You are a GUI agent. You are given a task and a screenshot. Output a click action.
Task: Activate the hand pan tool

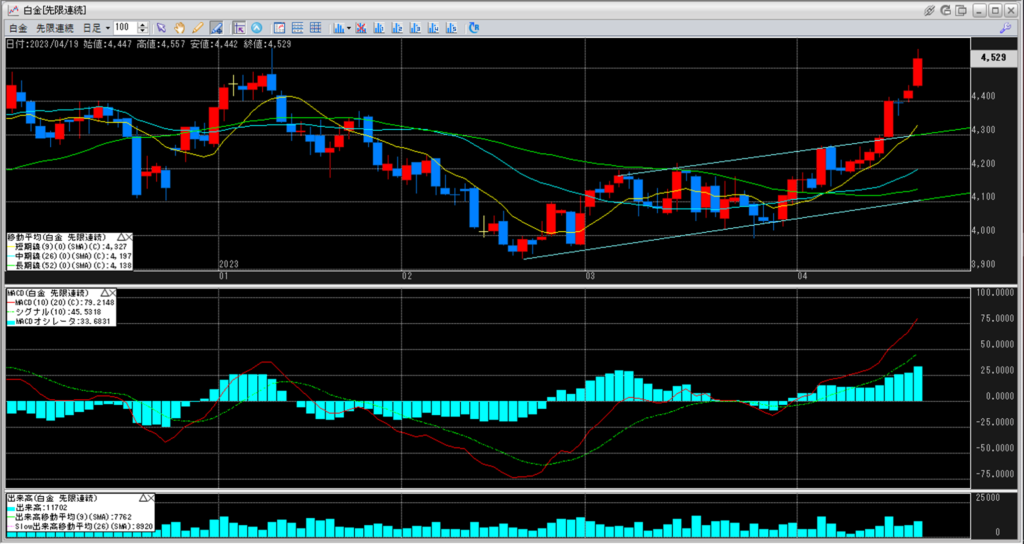(179, 28)
